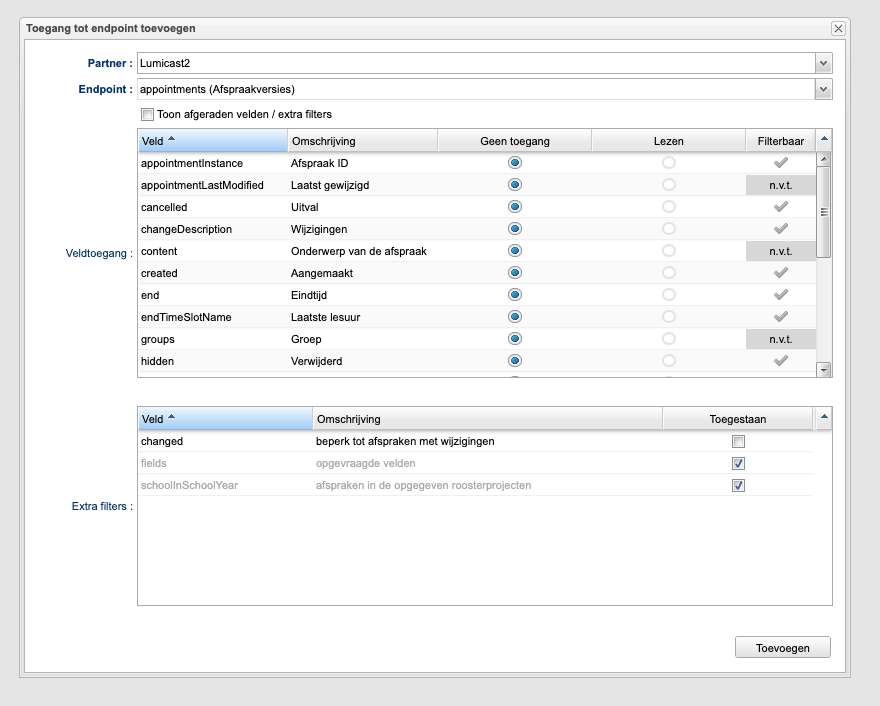Viewport: 880px width, 706px height.
Task: Click filterable checkmark for end row
Action: 781,295
